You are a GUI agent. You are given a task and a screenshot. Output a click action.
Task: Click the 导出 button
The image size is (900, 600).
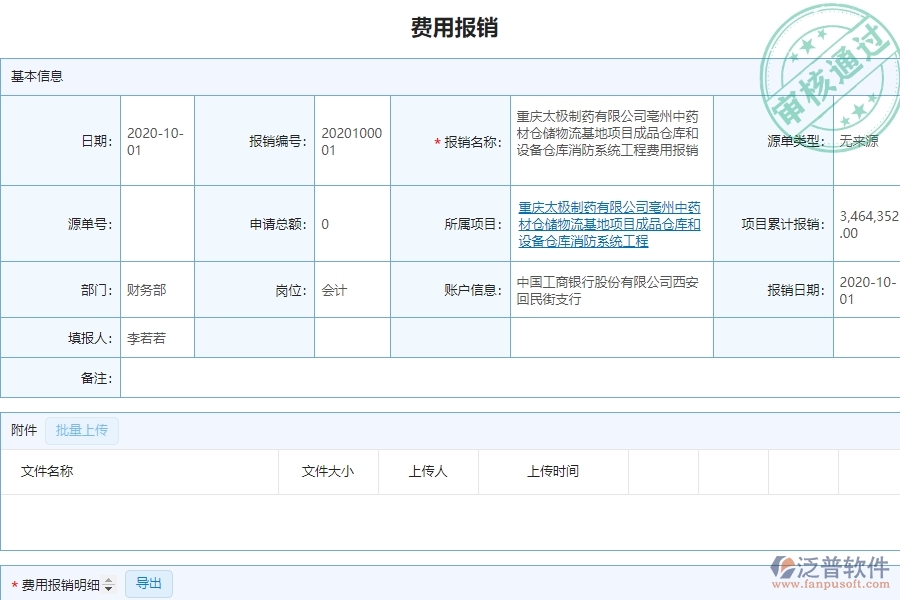(148, 583)
